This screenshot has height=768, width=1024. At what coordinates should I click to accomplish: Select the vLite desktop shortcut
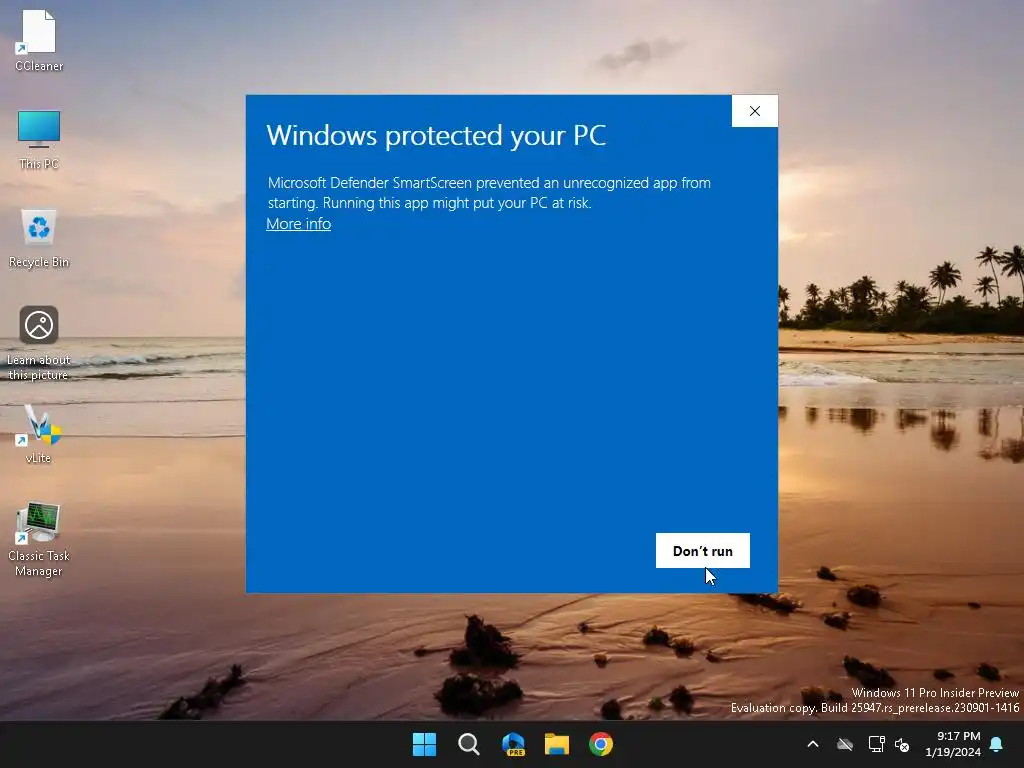39,434
